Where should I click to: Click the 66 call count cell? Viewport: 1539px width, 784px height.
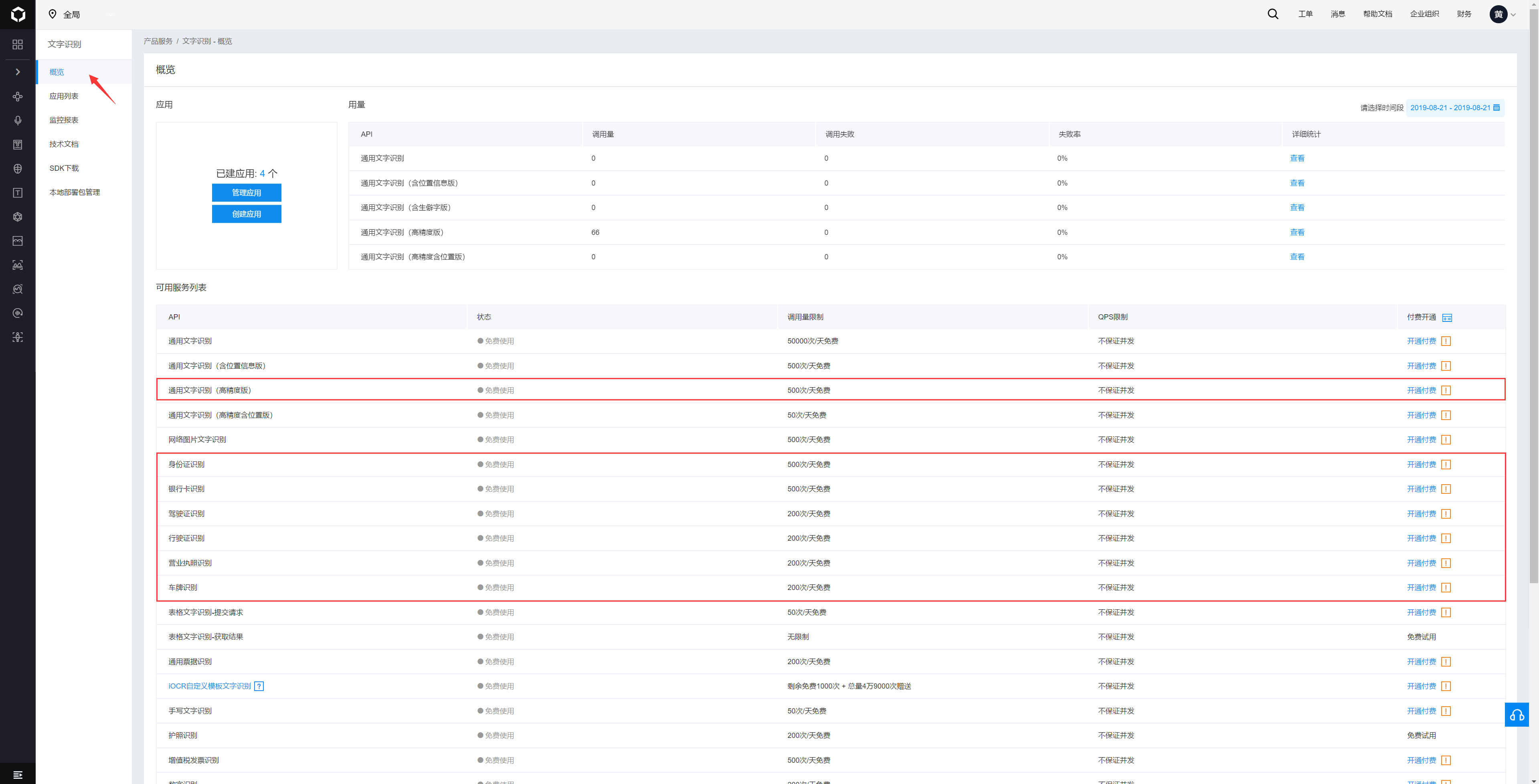click(595, 232)
